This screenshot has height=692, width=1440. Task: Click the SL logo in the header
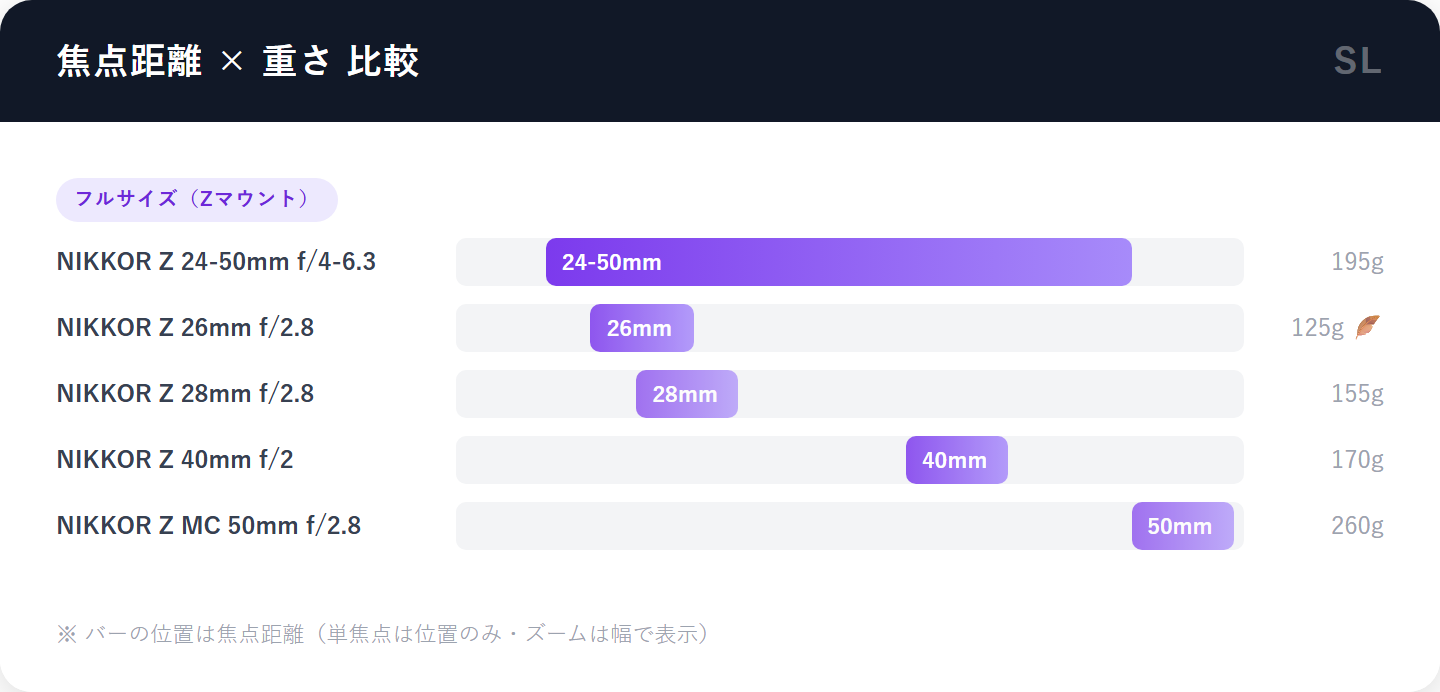(x=1358, y=62)
